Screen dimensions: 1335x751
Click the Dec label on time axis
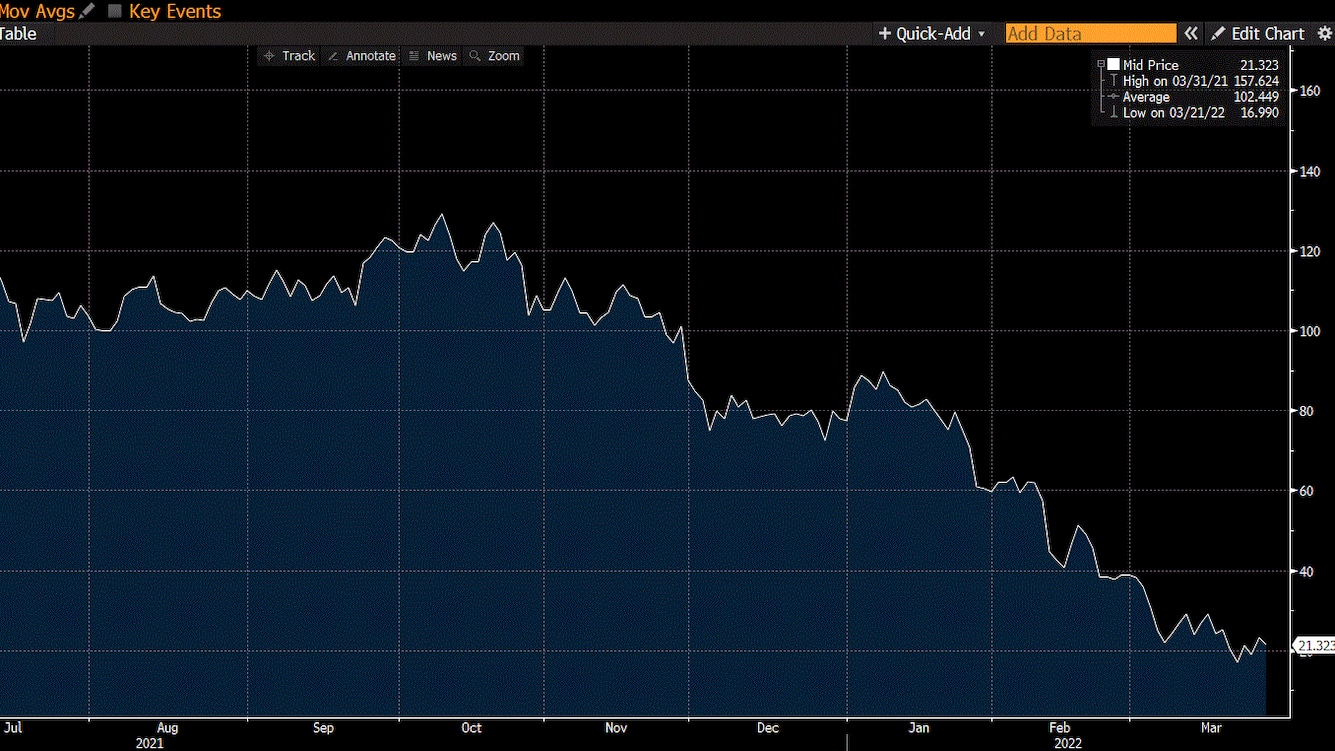pyautogui.click(x=767, y=728)
